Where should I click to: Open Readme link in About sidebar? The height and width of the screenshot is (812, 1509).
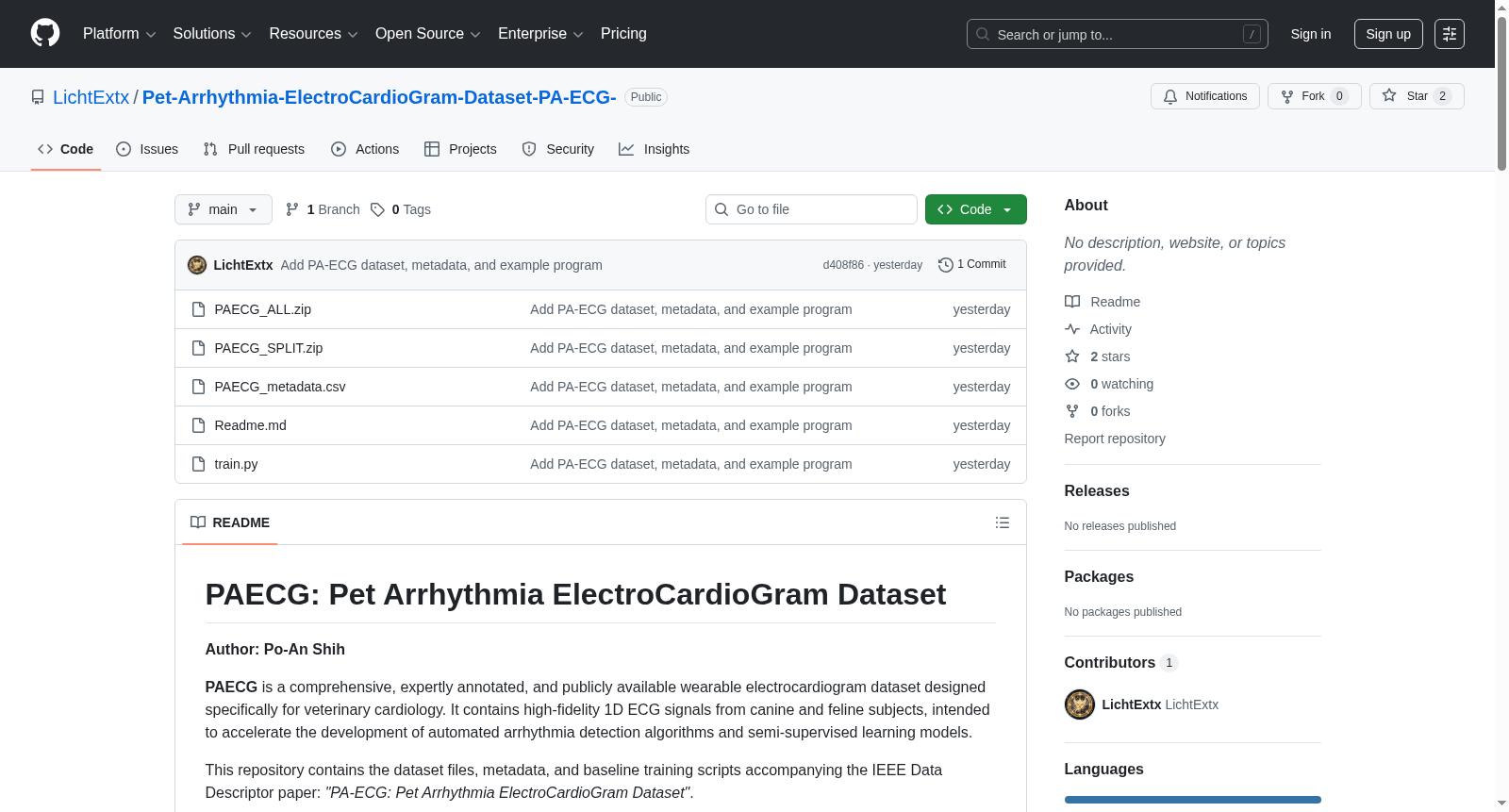click(1115, 302)
